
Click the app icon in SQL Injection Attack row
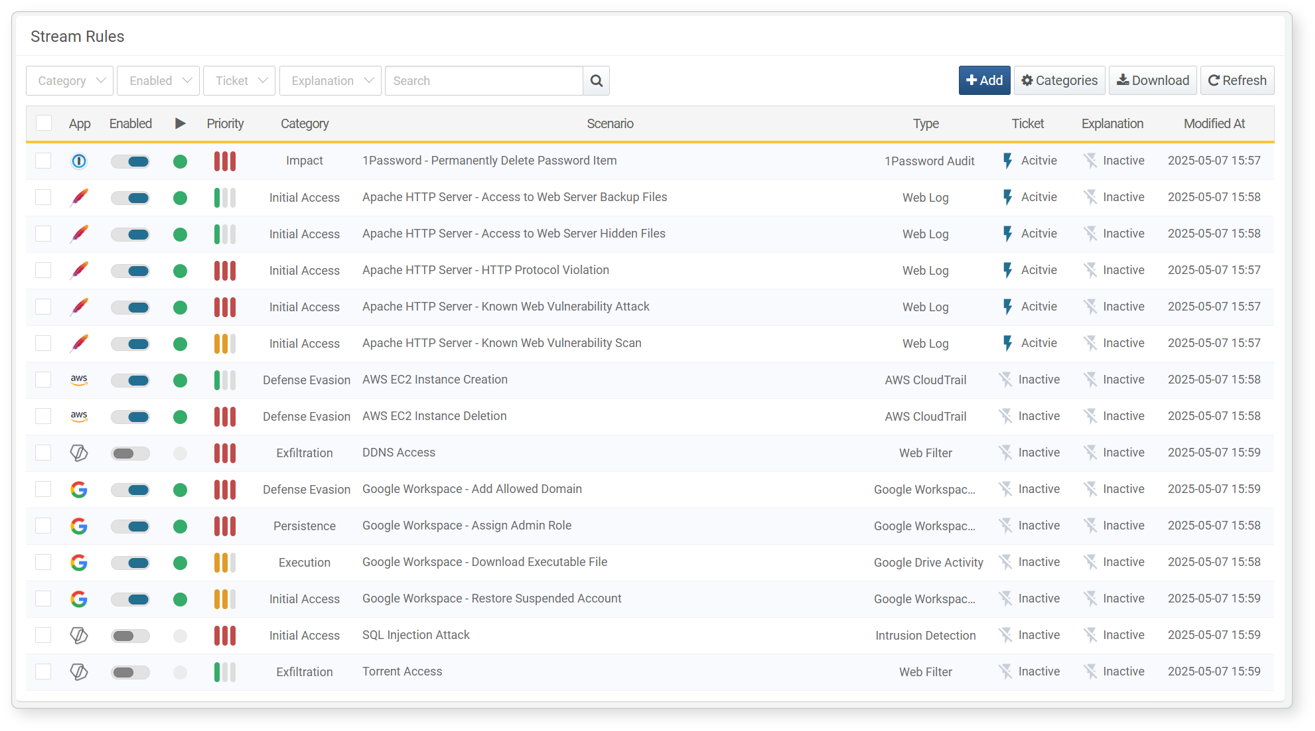79,635
